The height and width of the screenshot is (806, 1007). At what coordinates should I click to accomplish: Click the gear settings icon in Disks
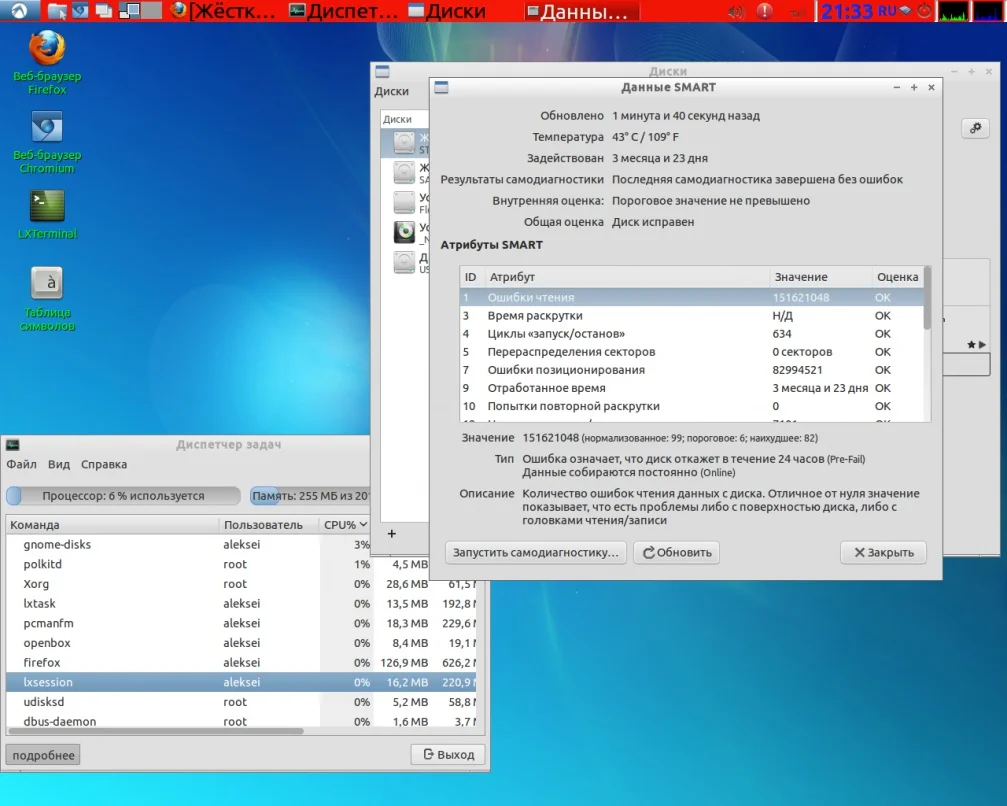point(973,129)
